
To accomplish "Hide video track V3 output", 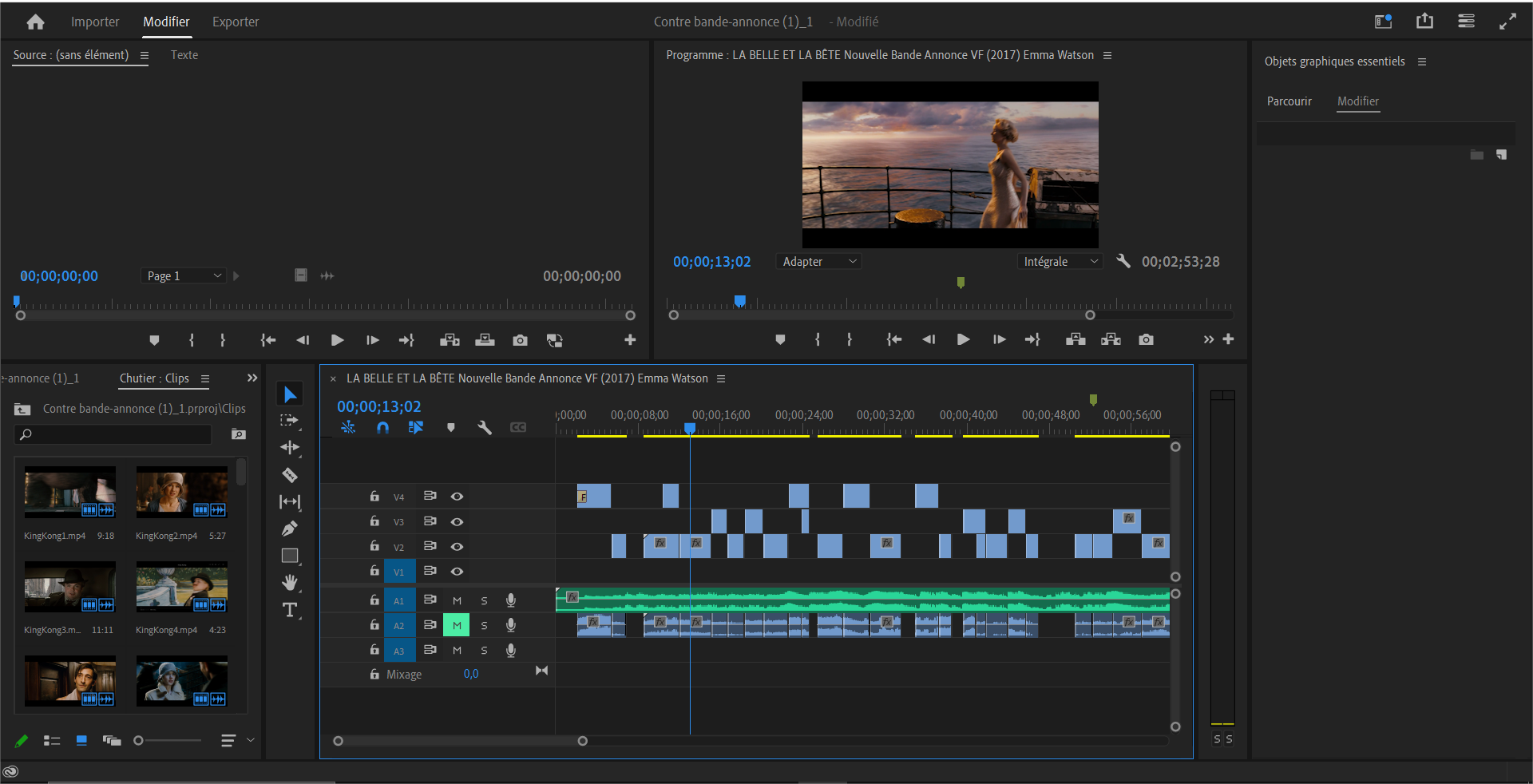I will tap(457, 521).
